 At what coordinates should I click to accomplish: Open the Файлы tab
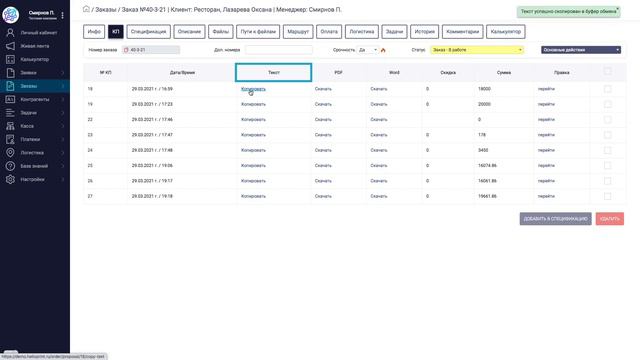pos(220,31)
